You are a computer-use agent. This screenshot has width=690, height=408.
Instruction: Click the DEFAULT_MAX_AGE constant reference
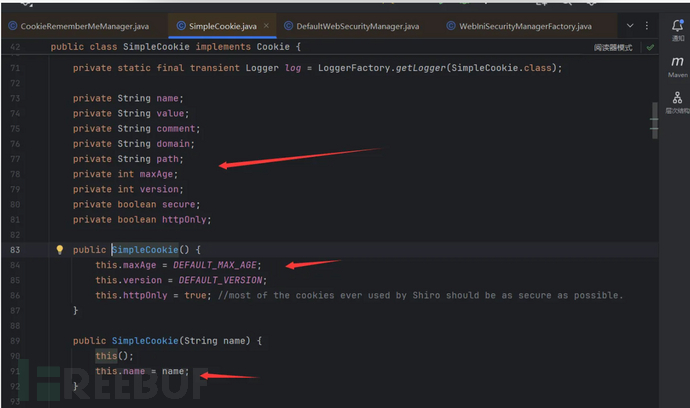(216, 265)
